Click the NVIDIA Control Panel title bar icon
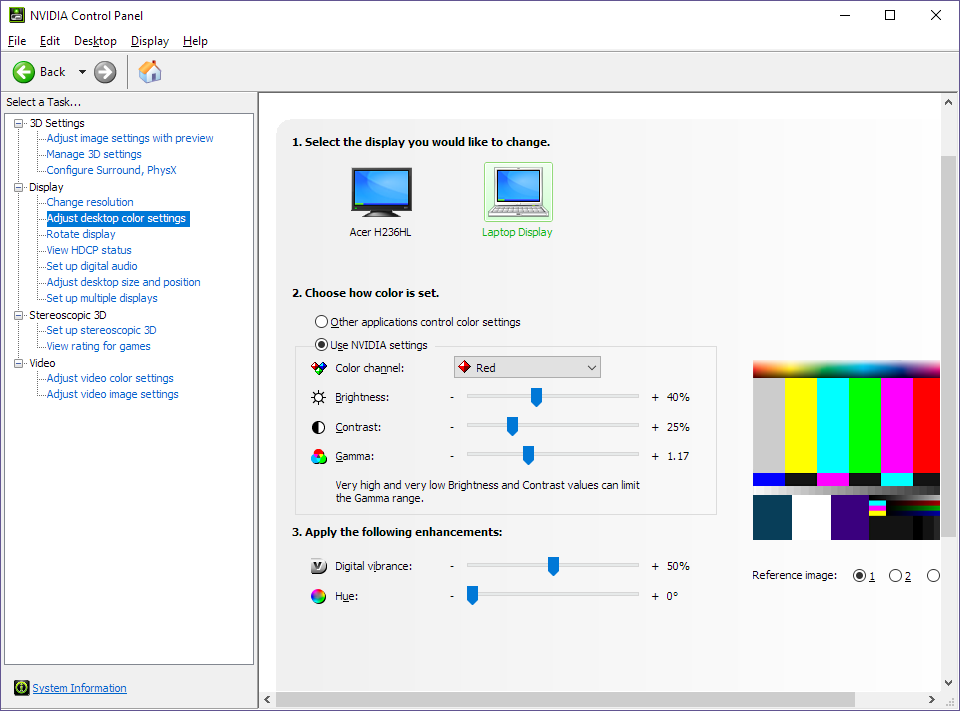 [17, 15]
